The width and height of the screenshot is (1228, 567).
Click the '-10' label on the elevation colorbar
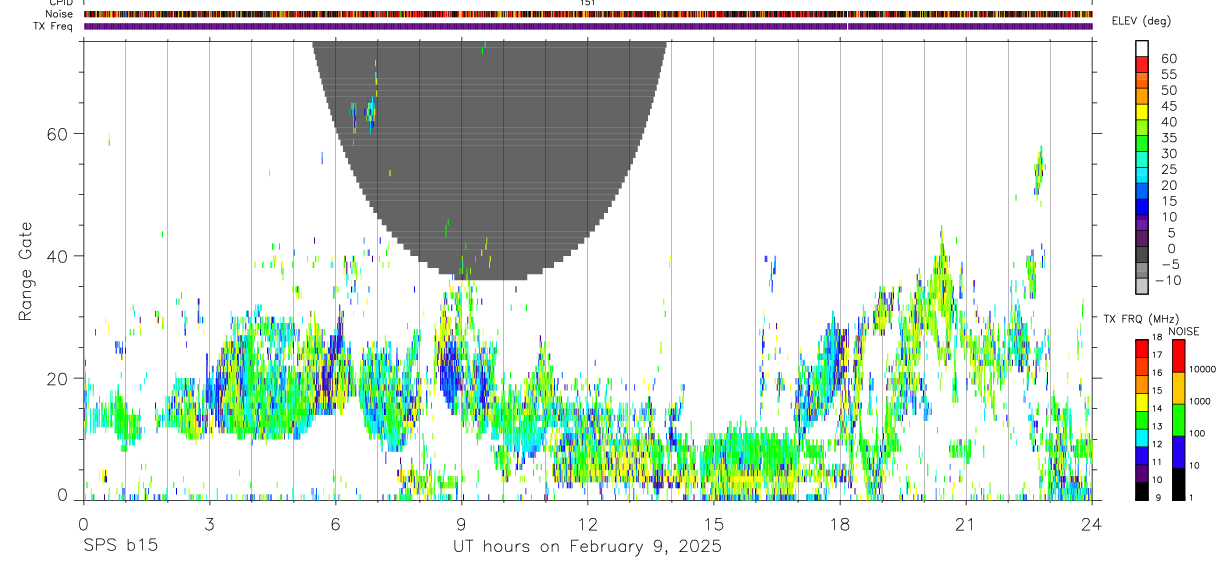click(x=1168, y=281)
